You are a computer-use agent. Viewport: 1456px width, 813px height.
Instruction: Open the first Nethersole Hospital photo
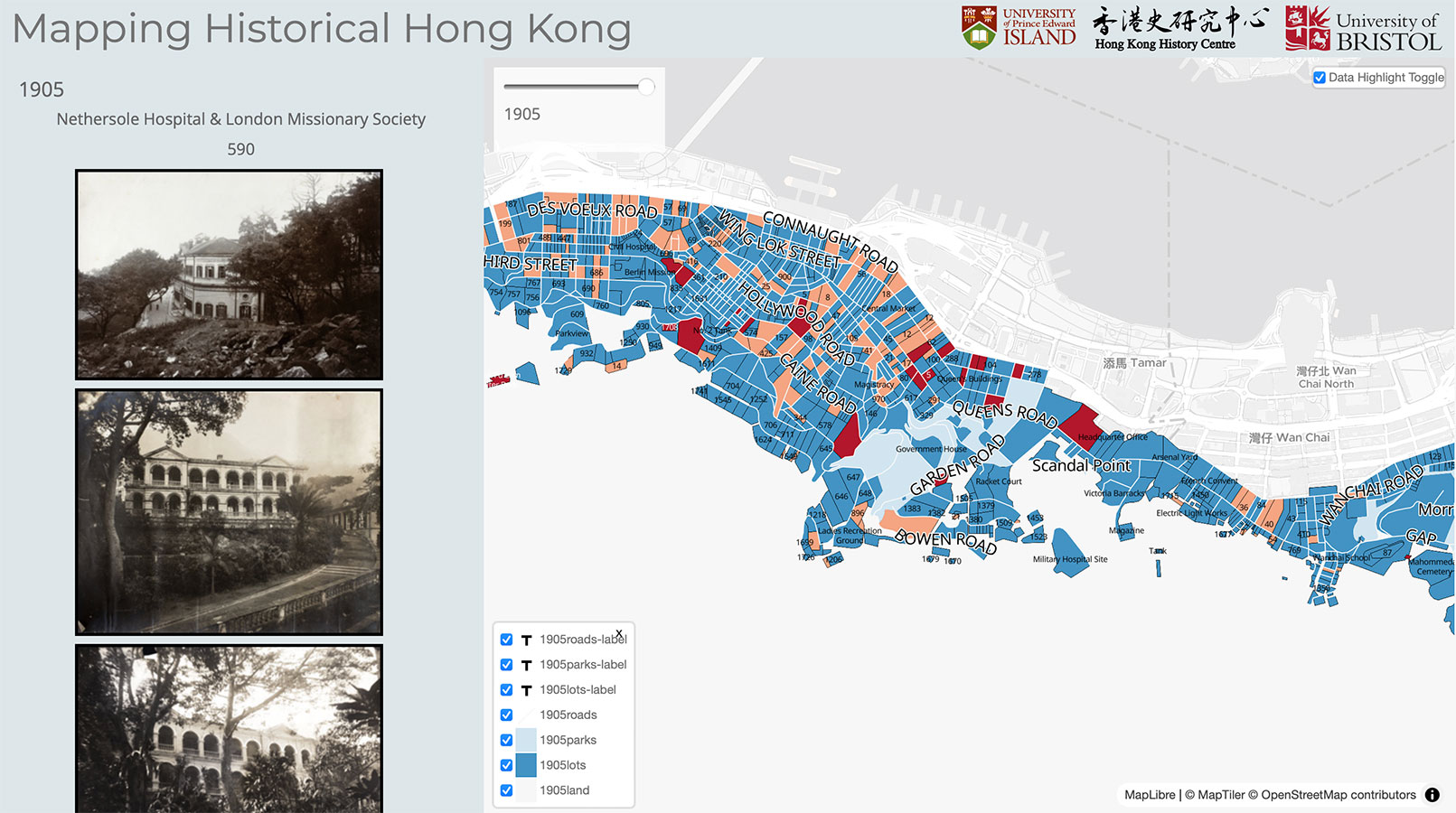229,275
